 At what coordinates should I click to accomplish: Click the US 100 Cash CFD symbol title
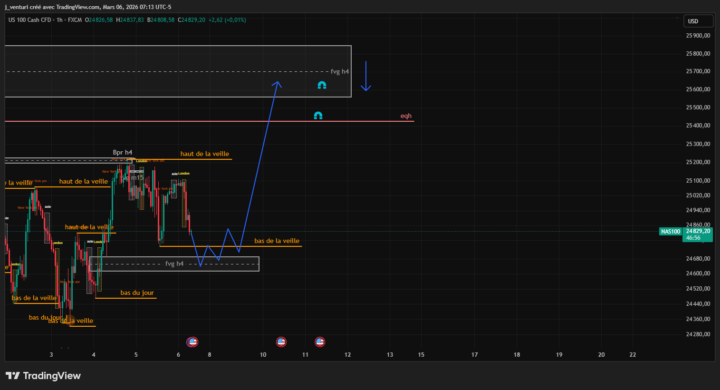click(30, 20)
